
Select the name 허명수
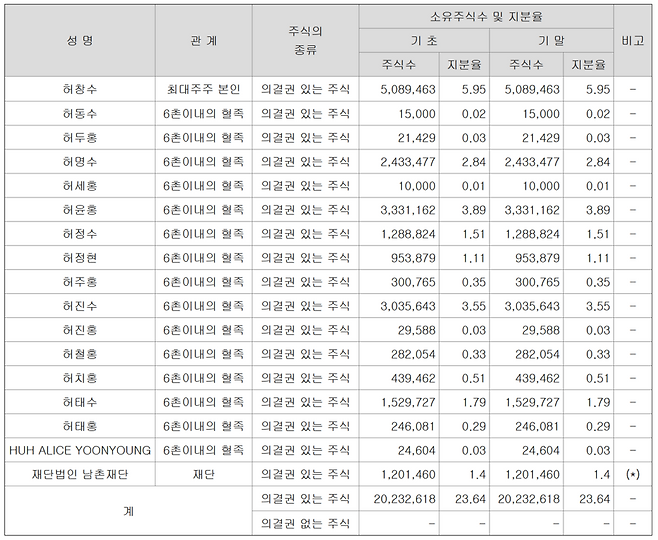[x=79, y=161]
